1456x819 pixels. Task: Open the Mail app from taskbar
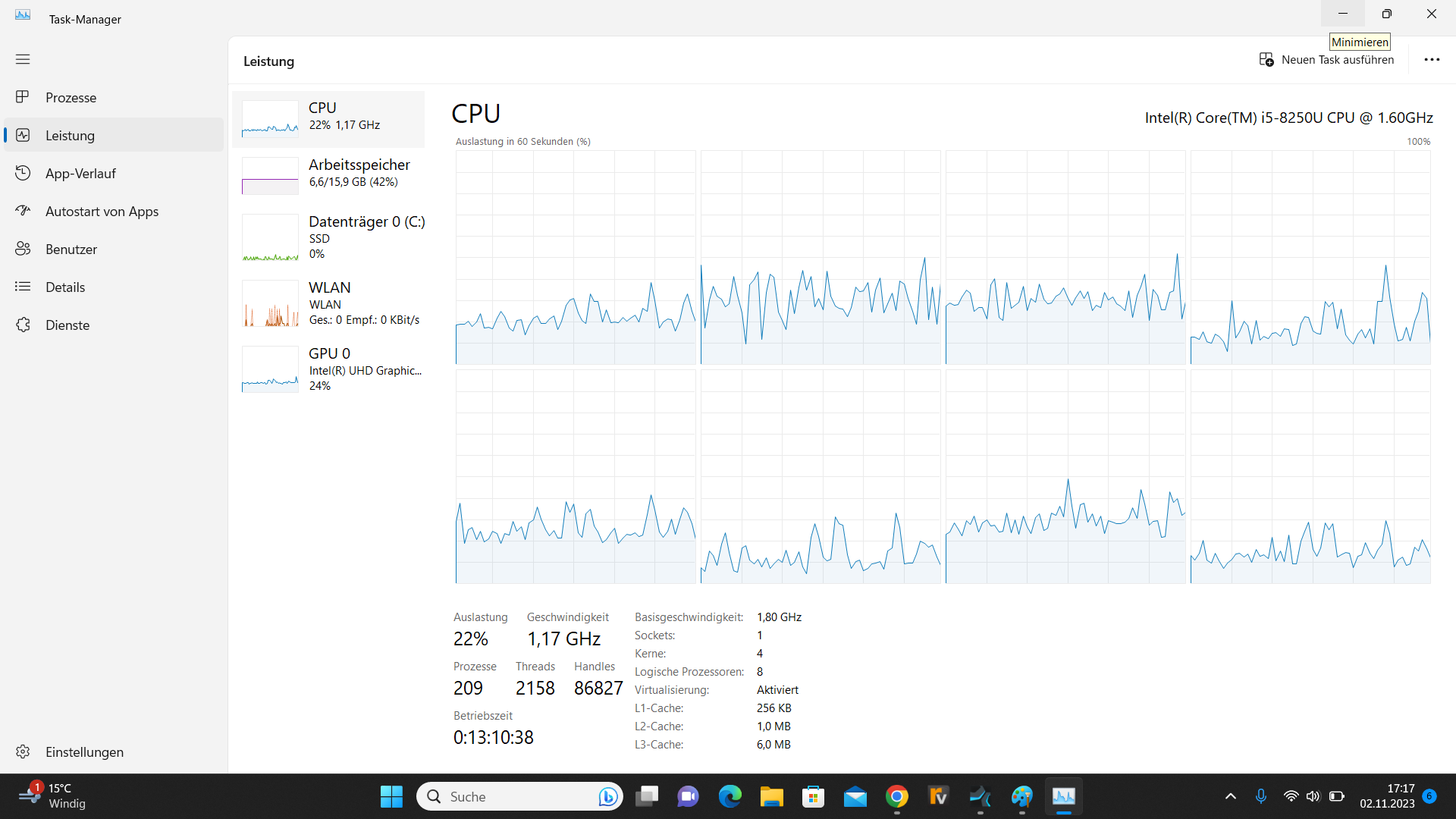click(855, 796)
